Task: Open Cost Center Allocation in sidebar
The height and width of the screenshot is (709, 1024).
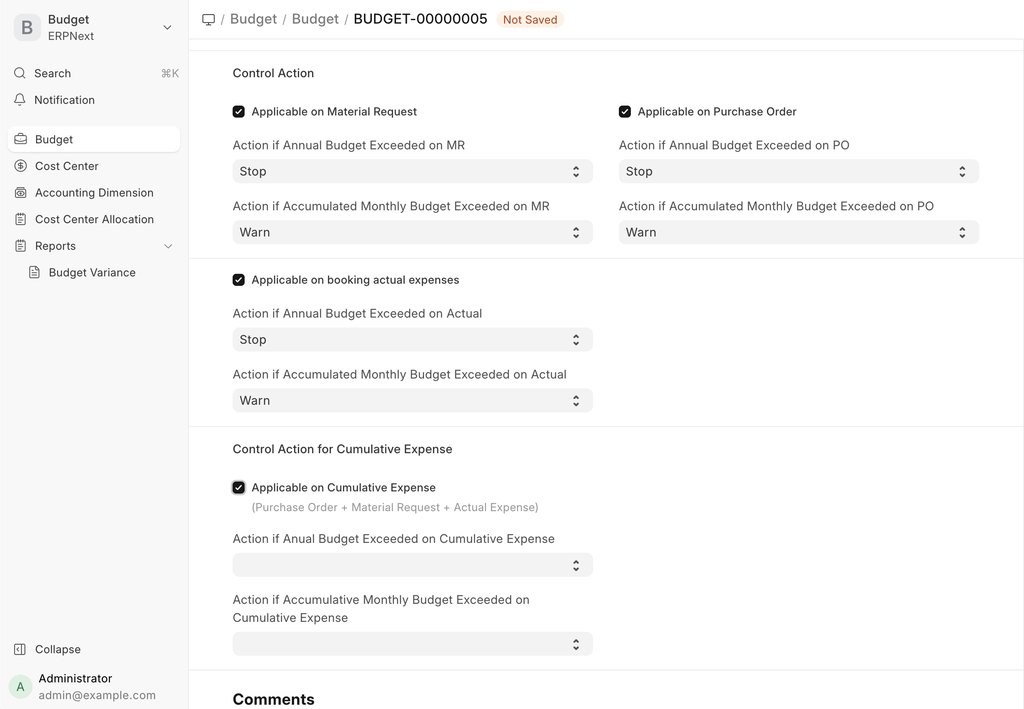Action: pyautogui.click(x=94, y=219)
